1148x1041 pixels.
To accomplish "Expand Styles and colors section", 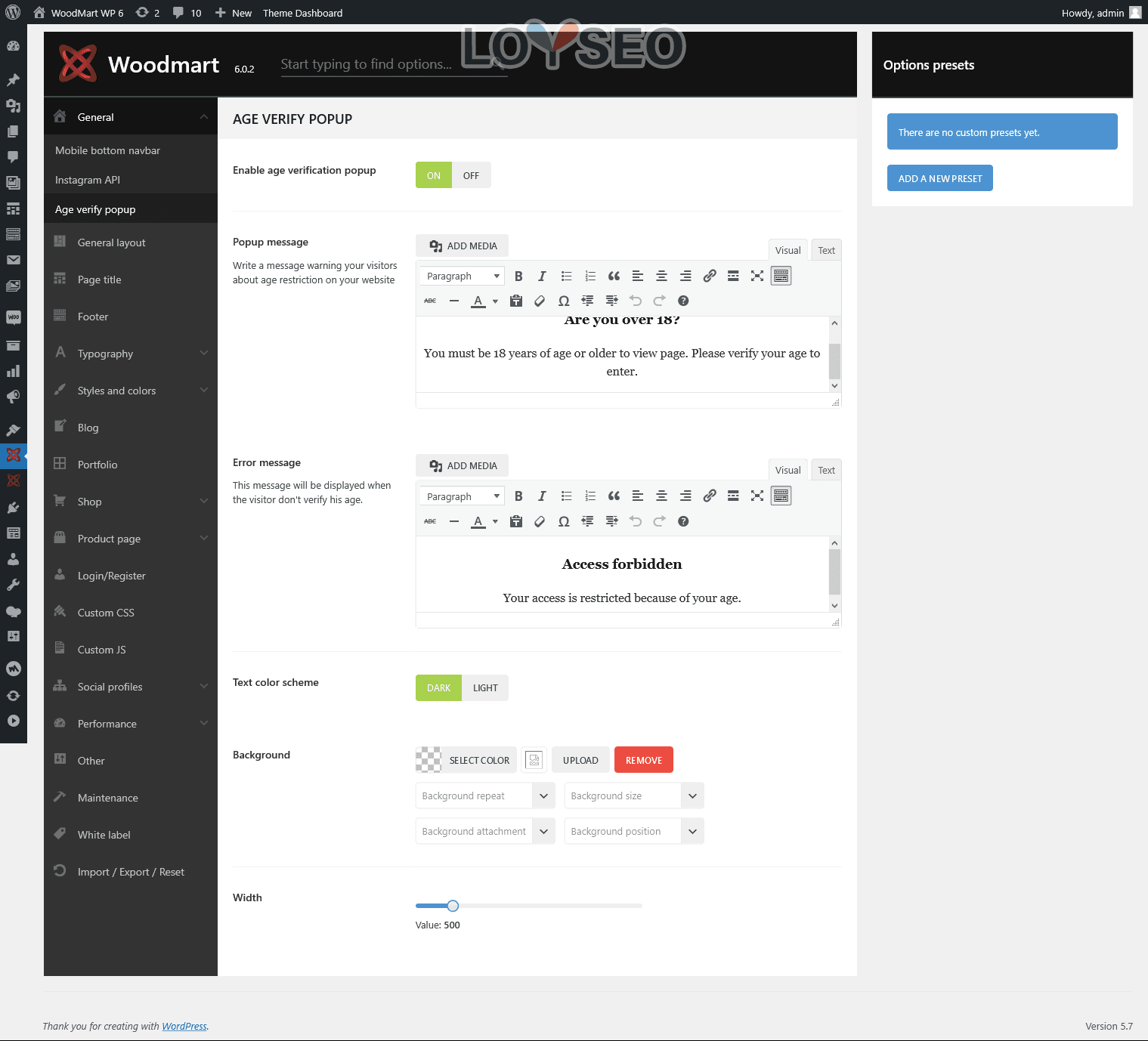I will (x=131, y=391).
